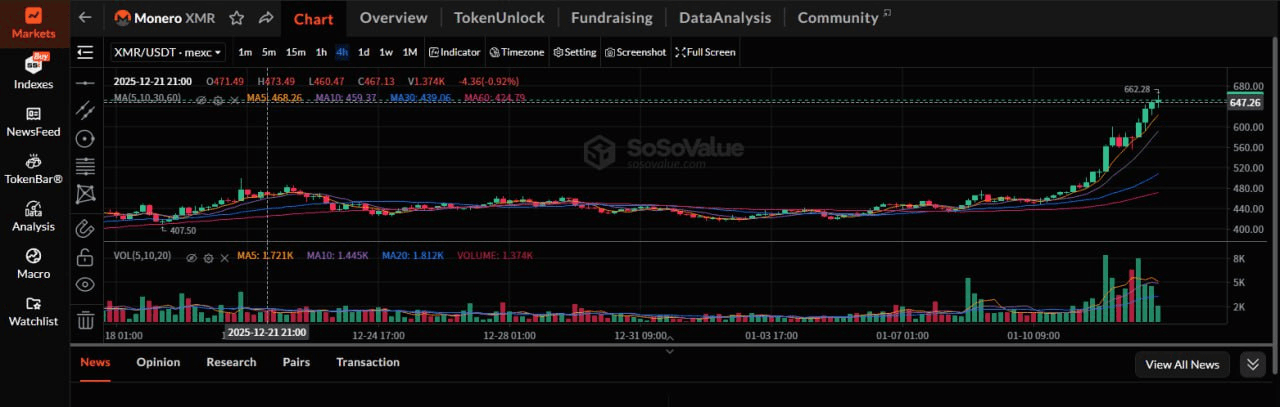Select the price channel drawing tool

[x=85, y=110]
